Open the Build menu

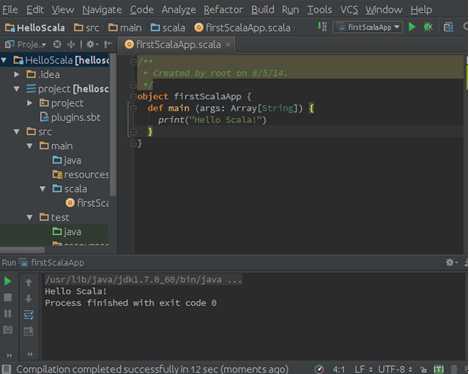pos(263,10)
